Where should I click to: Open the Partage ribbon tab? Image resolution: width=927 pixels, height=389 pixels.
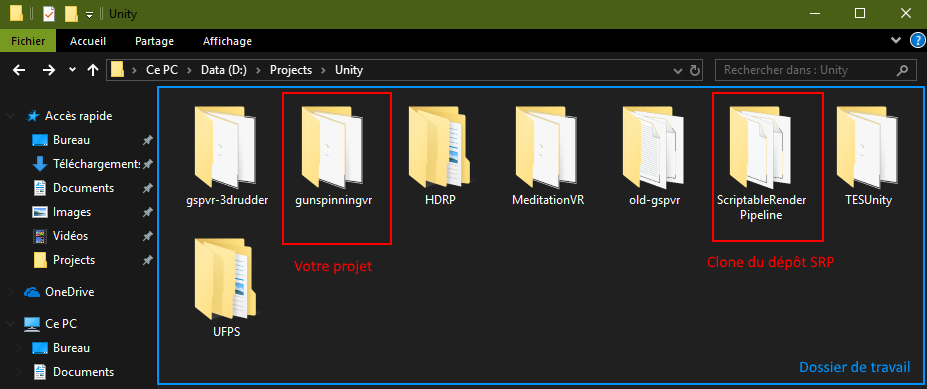(154, 41)
